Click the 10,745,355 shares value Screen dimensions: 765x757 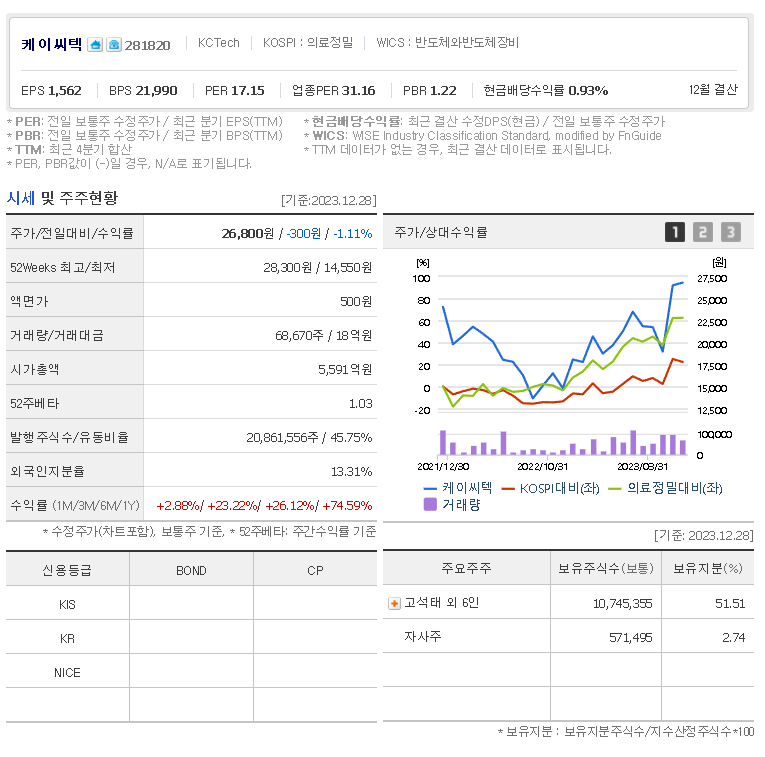[x=623, y=604]
